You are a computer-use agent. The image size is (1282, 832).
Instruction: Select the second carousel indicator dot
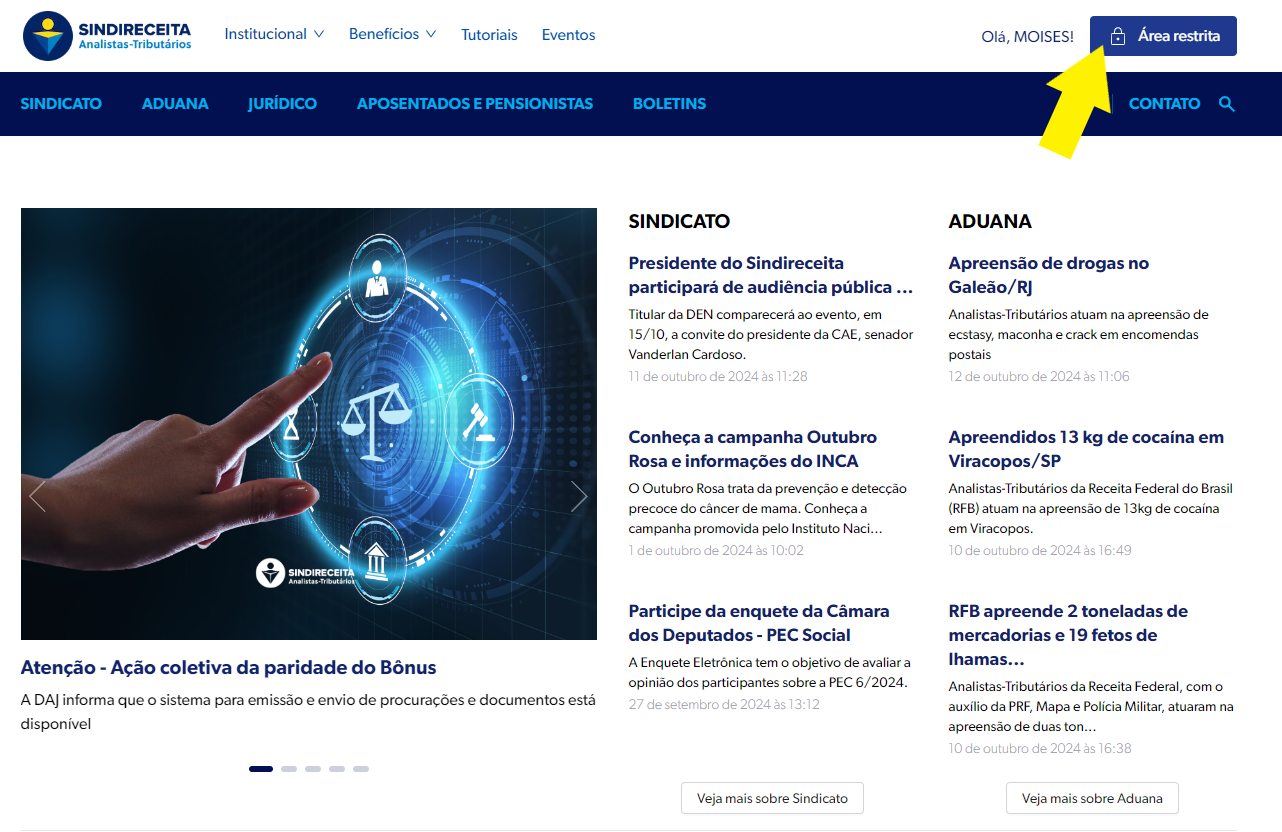click(289, 769)
